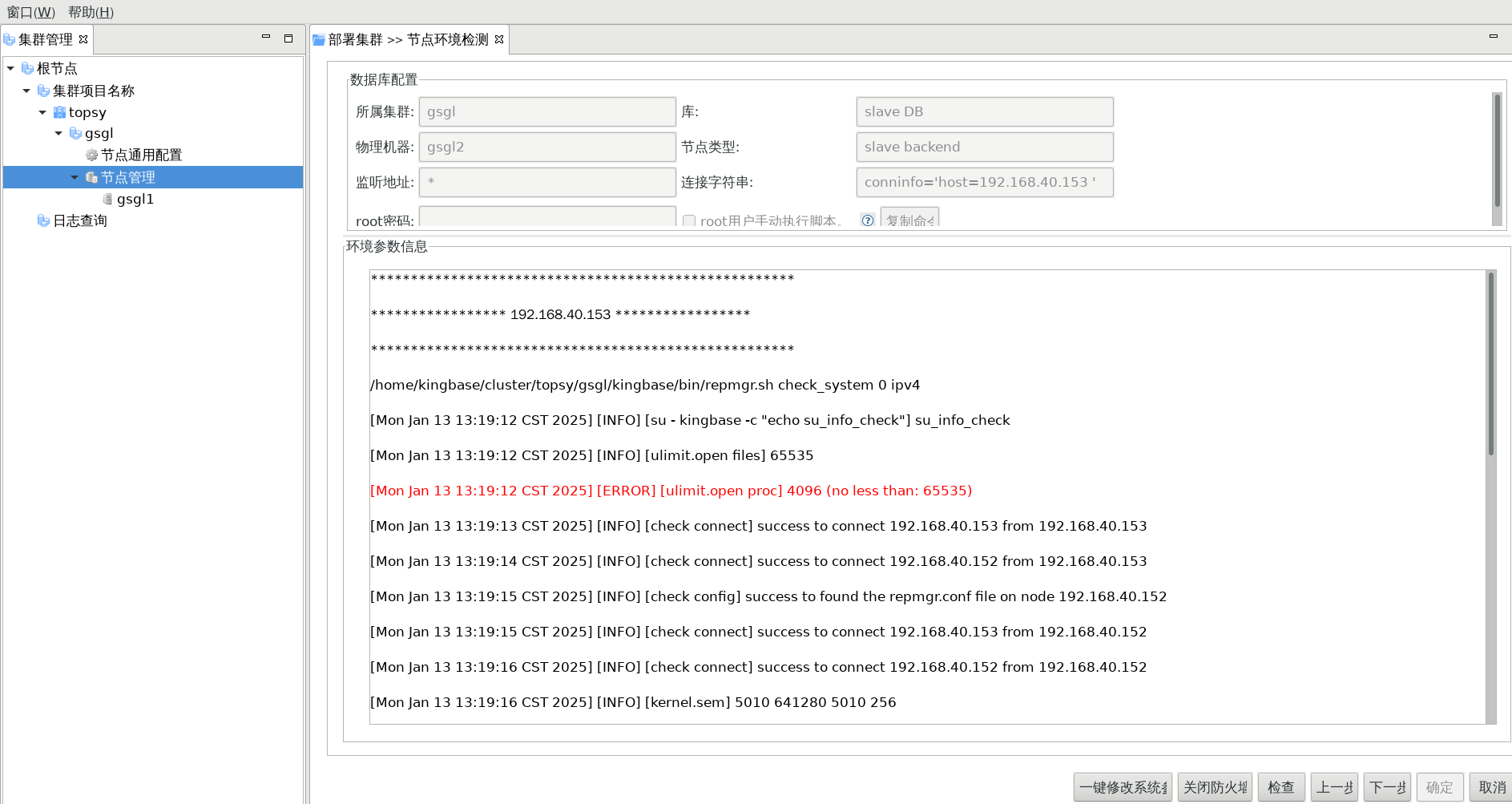Open the 窗口(W) menu

tap(31, 12)
